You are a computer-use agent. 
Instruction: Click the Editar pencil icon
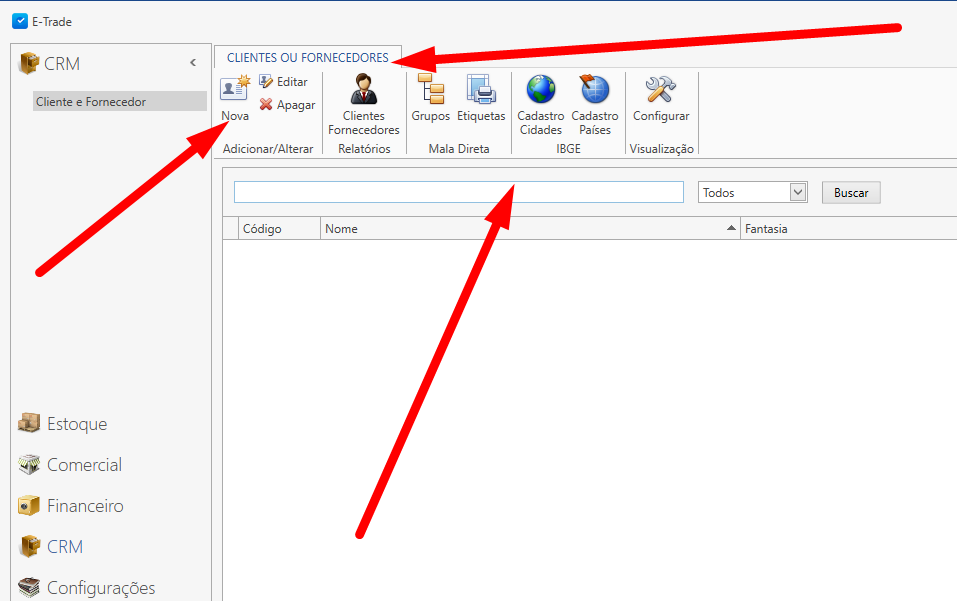point(266,82)
